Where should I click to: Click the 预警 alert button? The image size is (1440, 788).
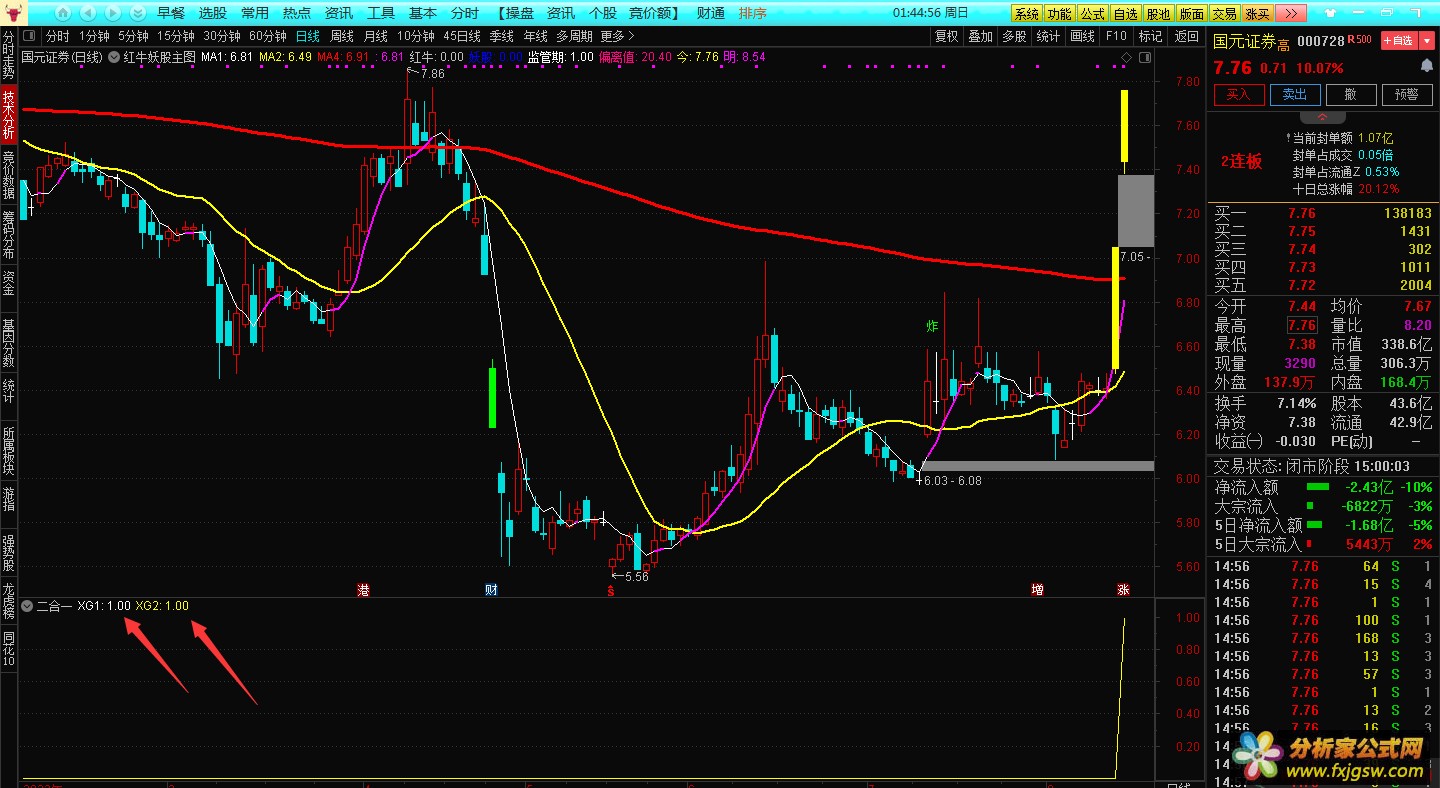pos(1407,94)
